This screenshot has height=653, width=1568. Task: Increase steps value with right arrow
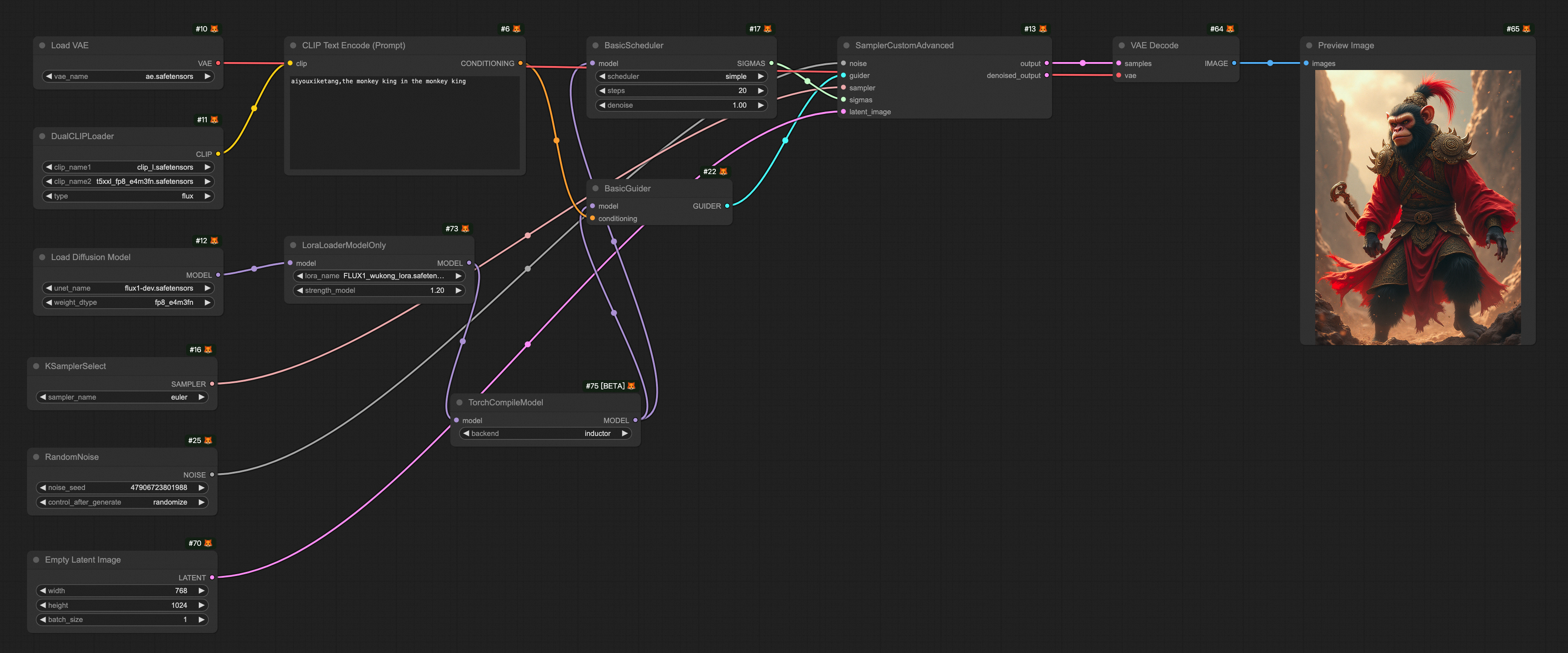[x=760, y=91]
